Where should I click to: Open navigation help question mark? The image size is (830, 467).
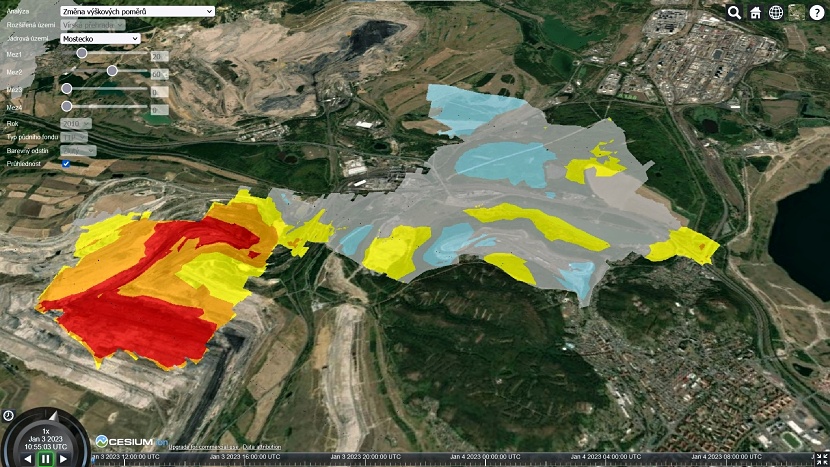(817, 12)
